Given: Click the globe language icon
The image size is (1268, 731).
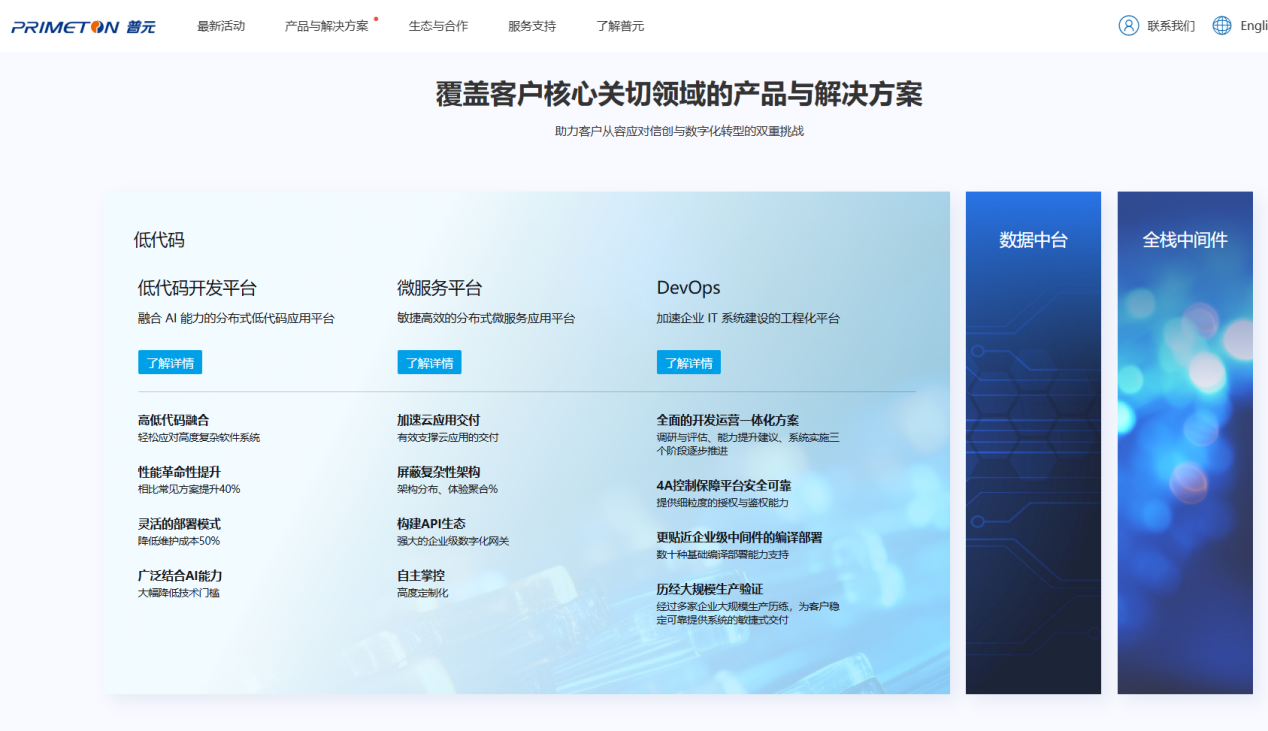Looking at the screenshot, I should 1221,26.
